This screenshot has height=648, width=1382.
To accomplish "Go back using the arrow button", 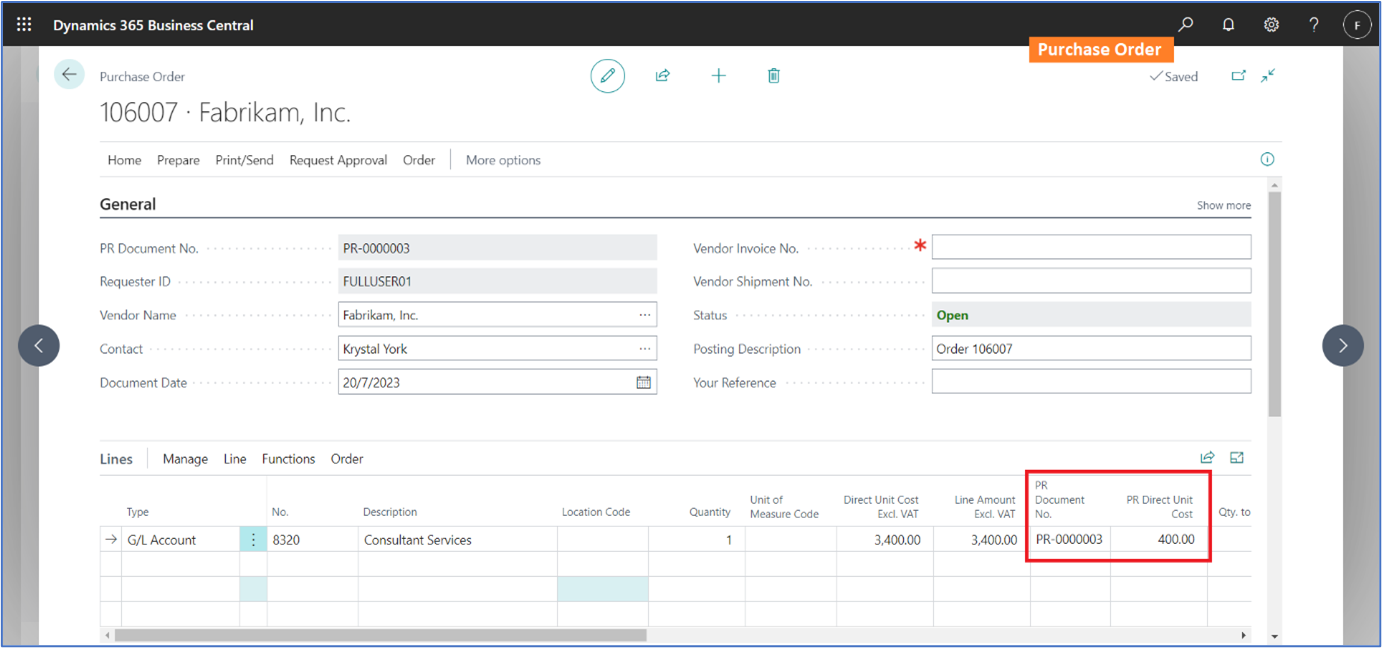I will coord(69,75).
